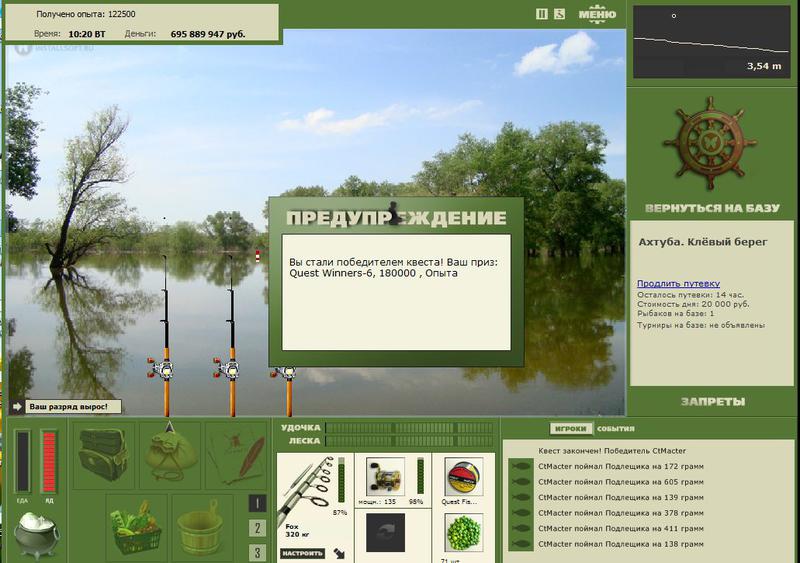Click the event Подлещика на 605 грамм

620,482
